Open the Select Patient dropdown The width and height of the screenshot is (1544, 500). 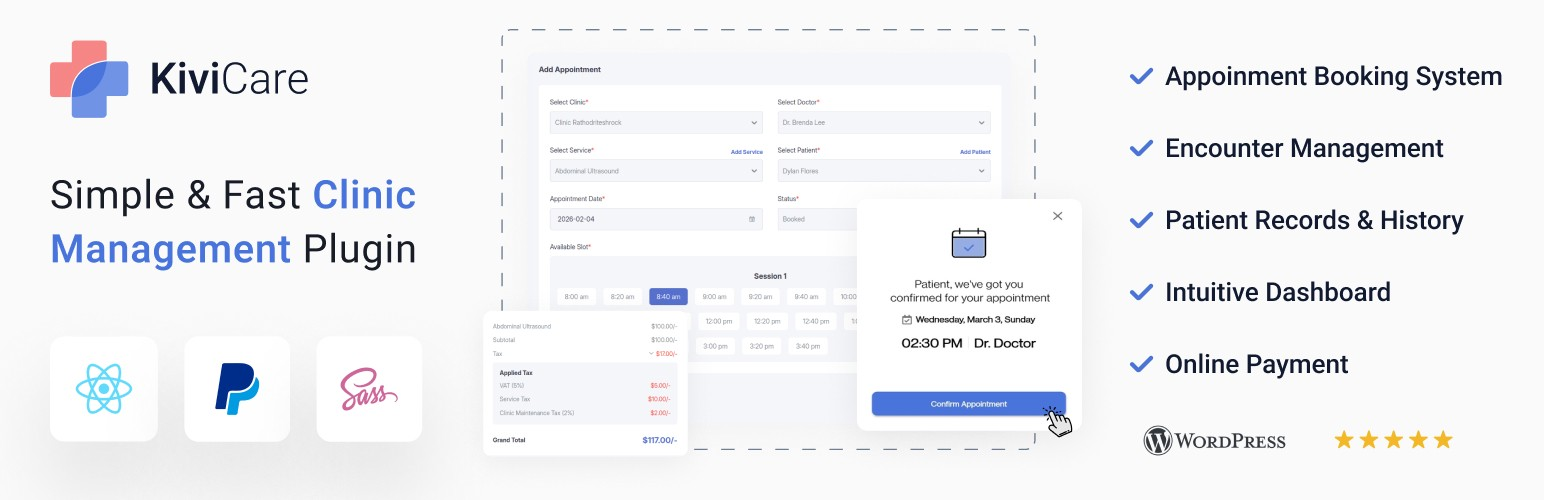click(x=884, y=171)
